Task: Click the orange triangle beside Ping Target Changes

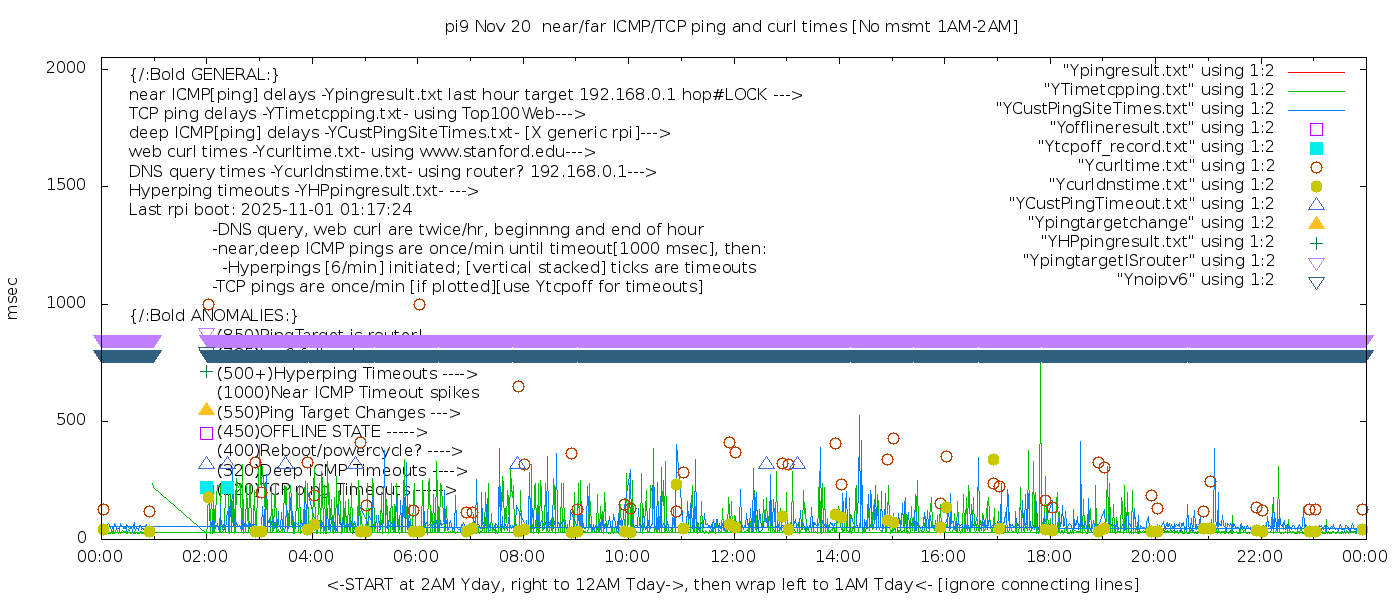Action: click(x=207, y=410)
